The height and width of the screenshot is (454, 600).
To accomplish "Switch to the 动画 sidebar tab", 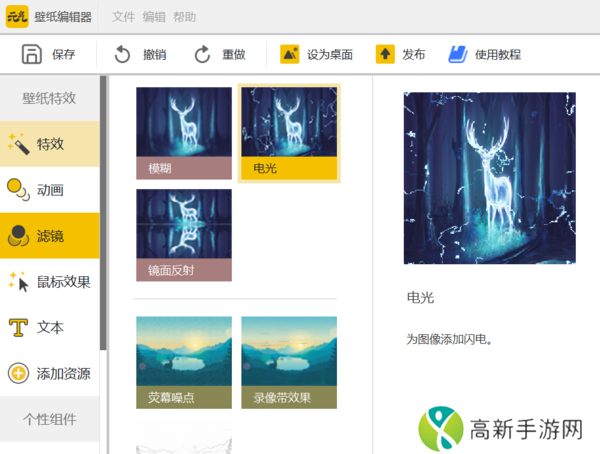I will pyautogui.click(x=50, y=190).
